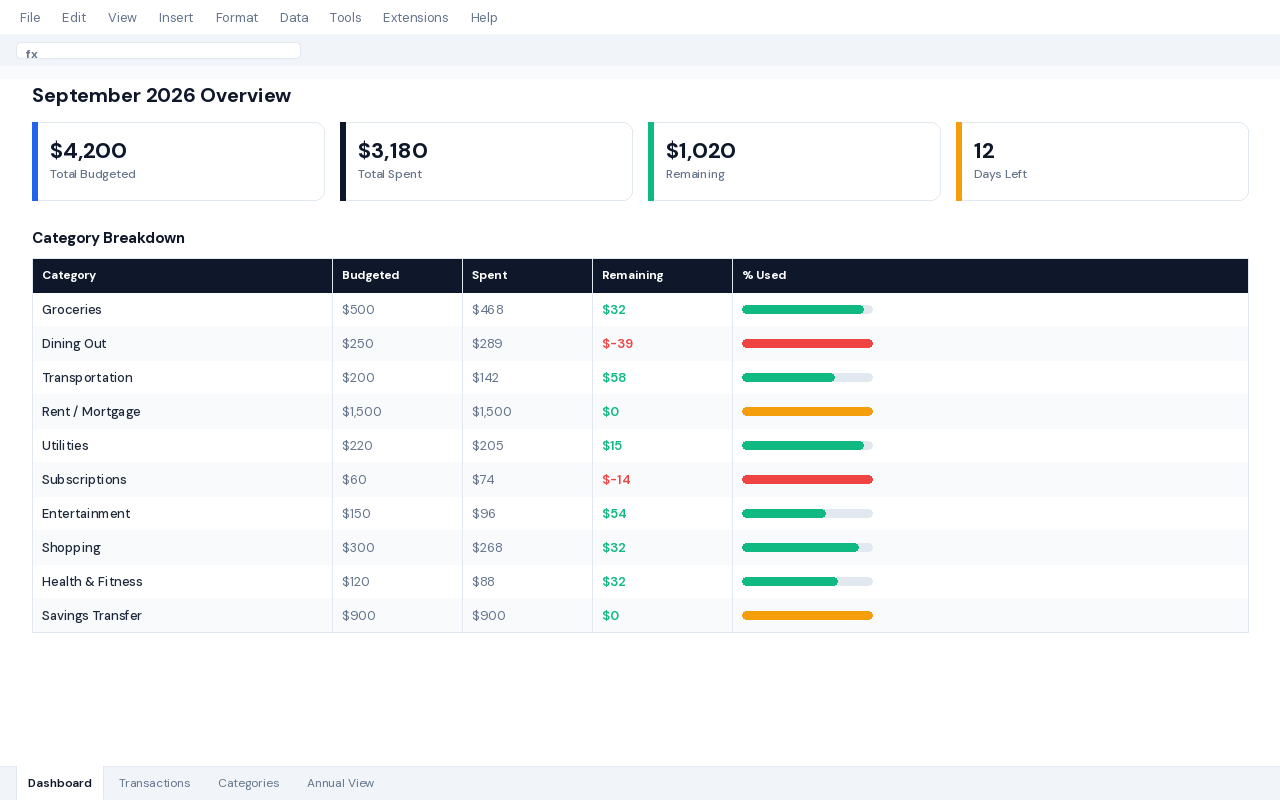Click the September 2026 Overview heading
The image size is (1280, 800).
tap(161, 95)
